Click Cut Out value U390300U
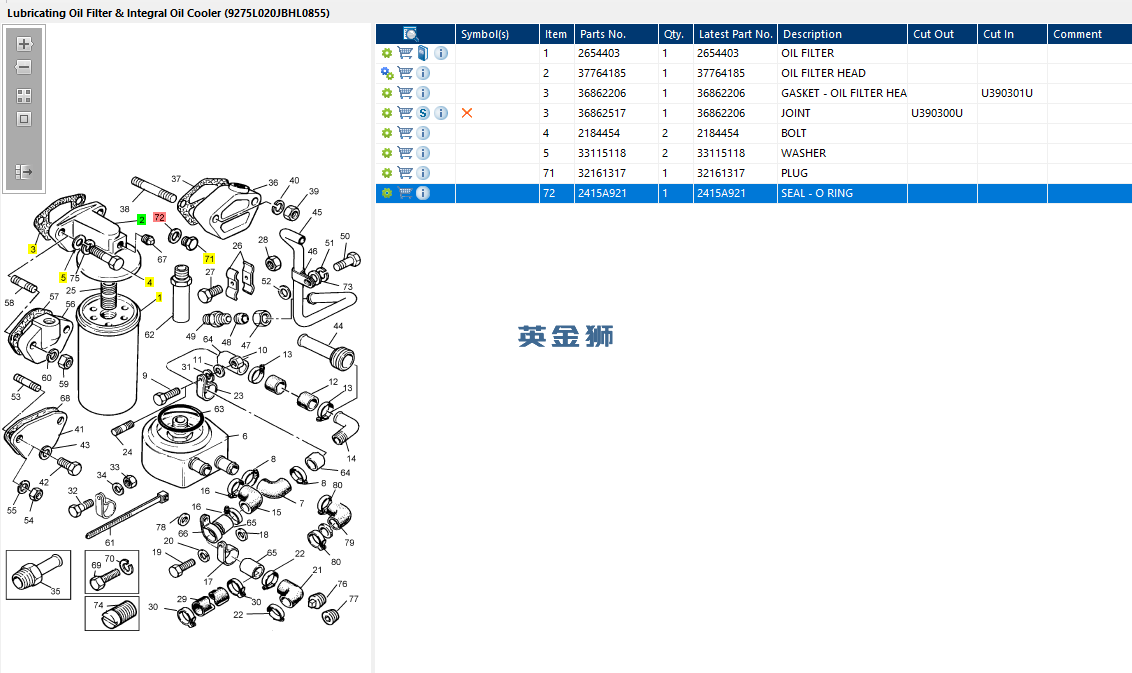This screenshot has height=673, width=1132. [936, 113]
